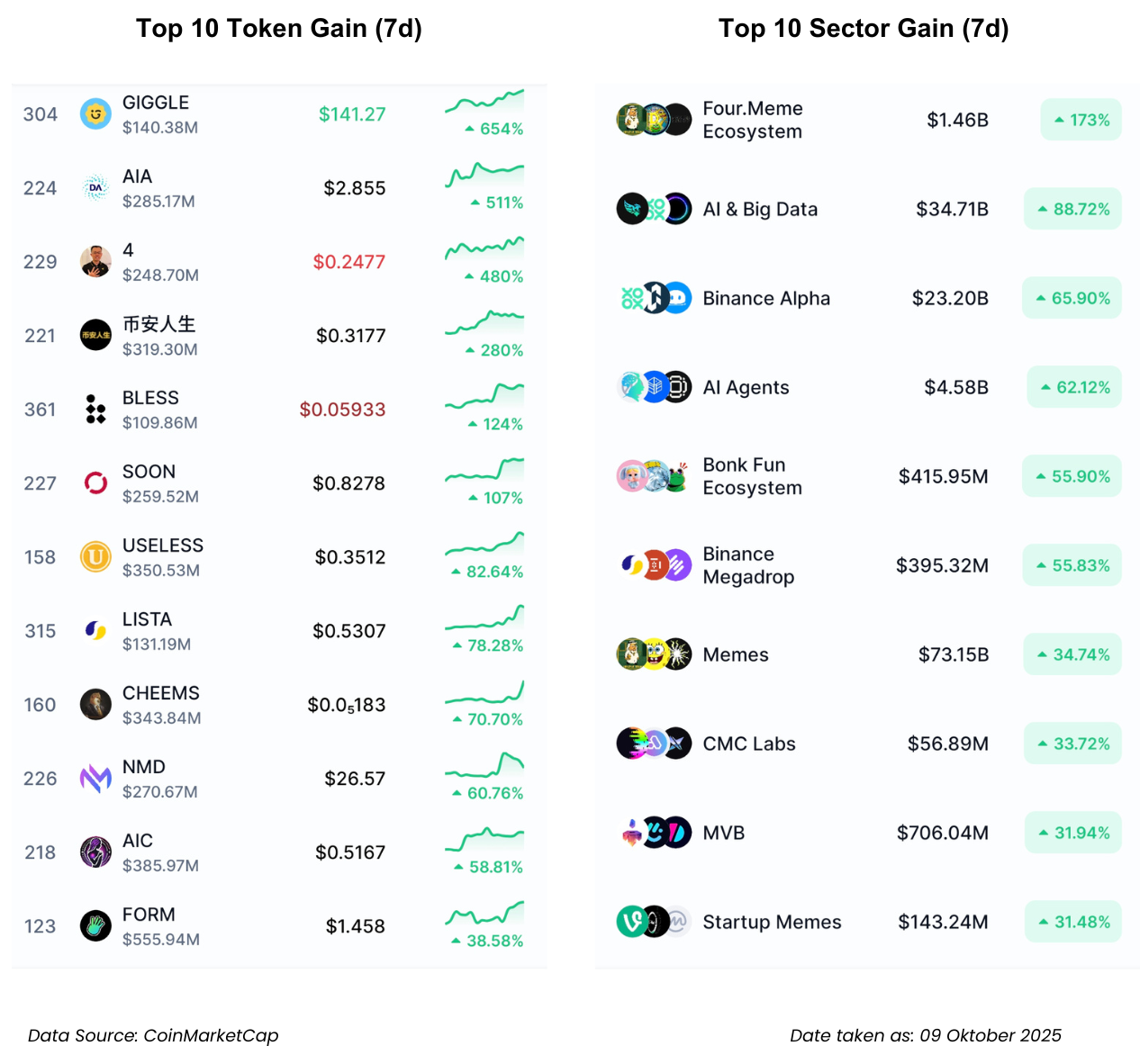Click the MVB sector icon group

[x=656, y=833]
